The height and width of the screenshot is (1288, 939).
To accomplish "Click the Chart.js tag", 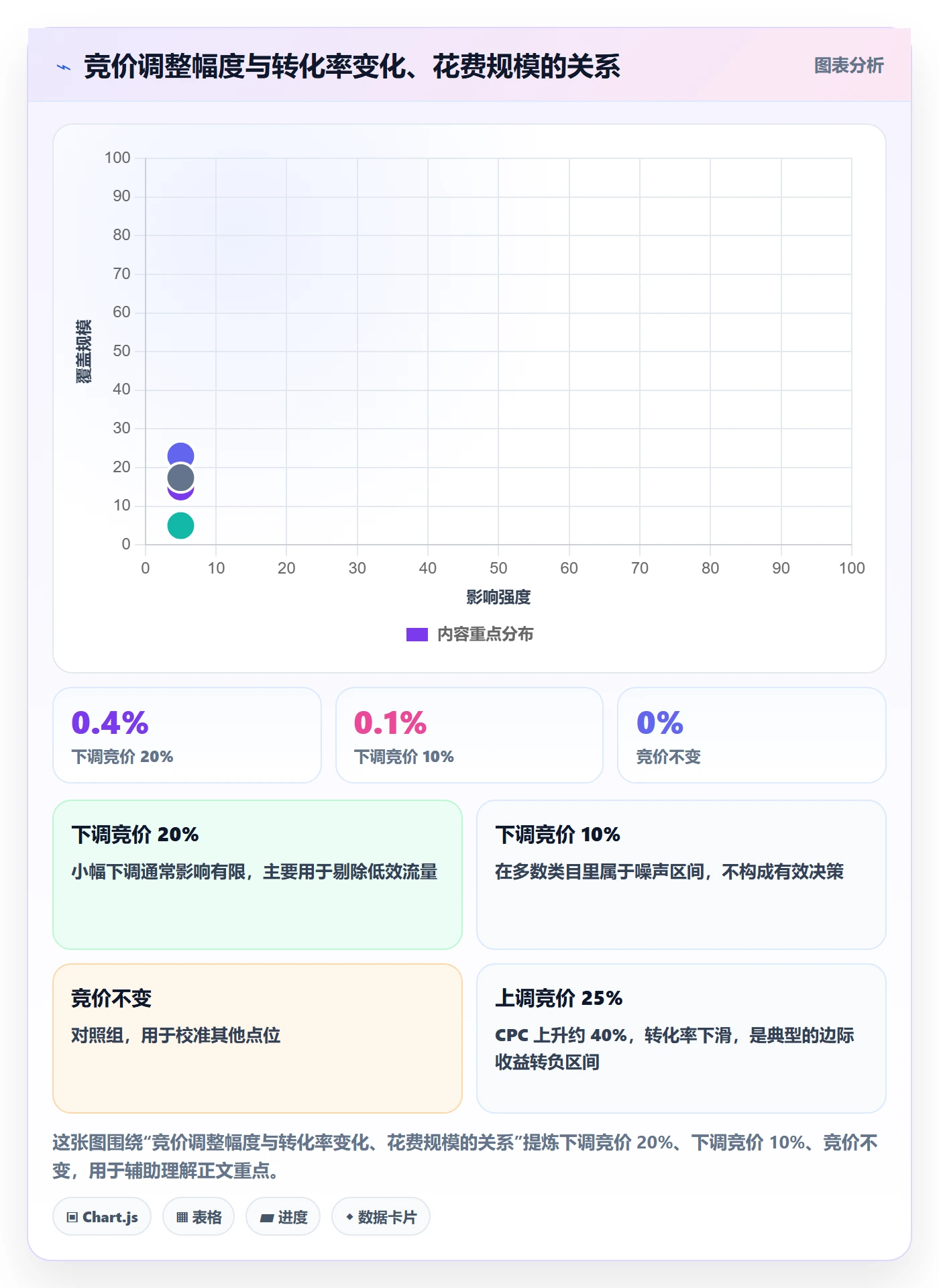I will (102, 1217).
